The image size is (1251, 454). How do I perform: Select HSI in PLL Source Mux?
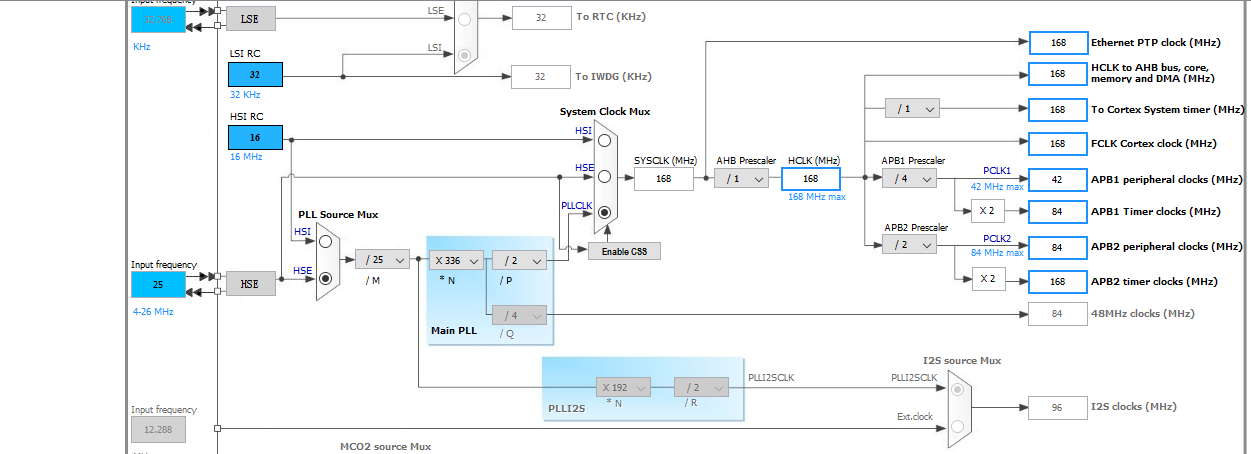(x=324, y=242)
